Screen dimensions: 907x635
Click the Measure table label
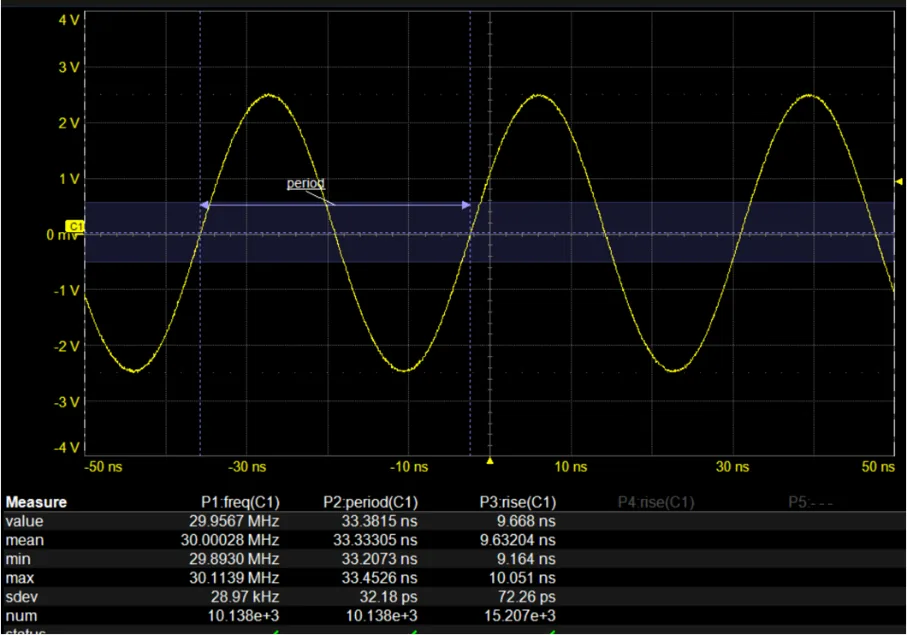[36, 502]
